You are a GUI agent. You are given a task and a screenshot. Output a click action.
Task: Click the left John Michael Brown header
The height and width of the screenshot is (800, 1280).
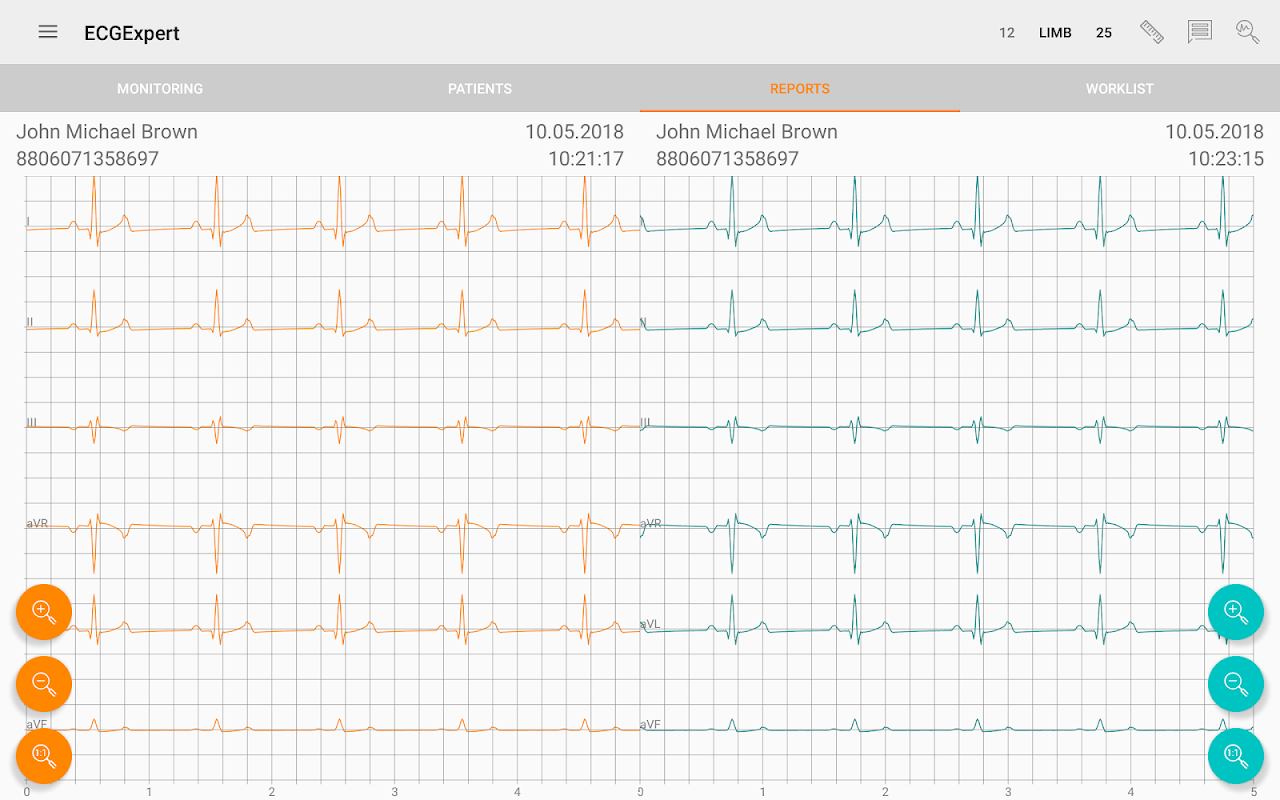107,132
